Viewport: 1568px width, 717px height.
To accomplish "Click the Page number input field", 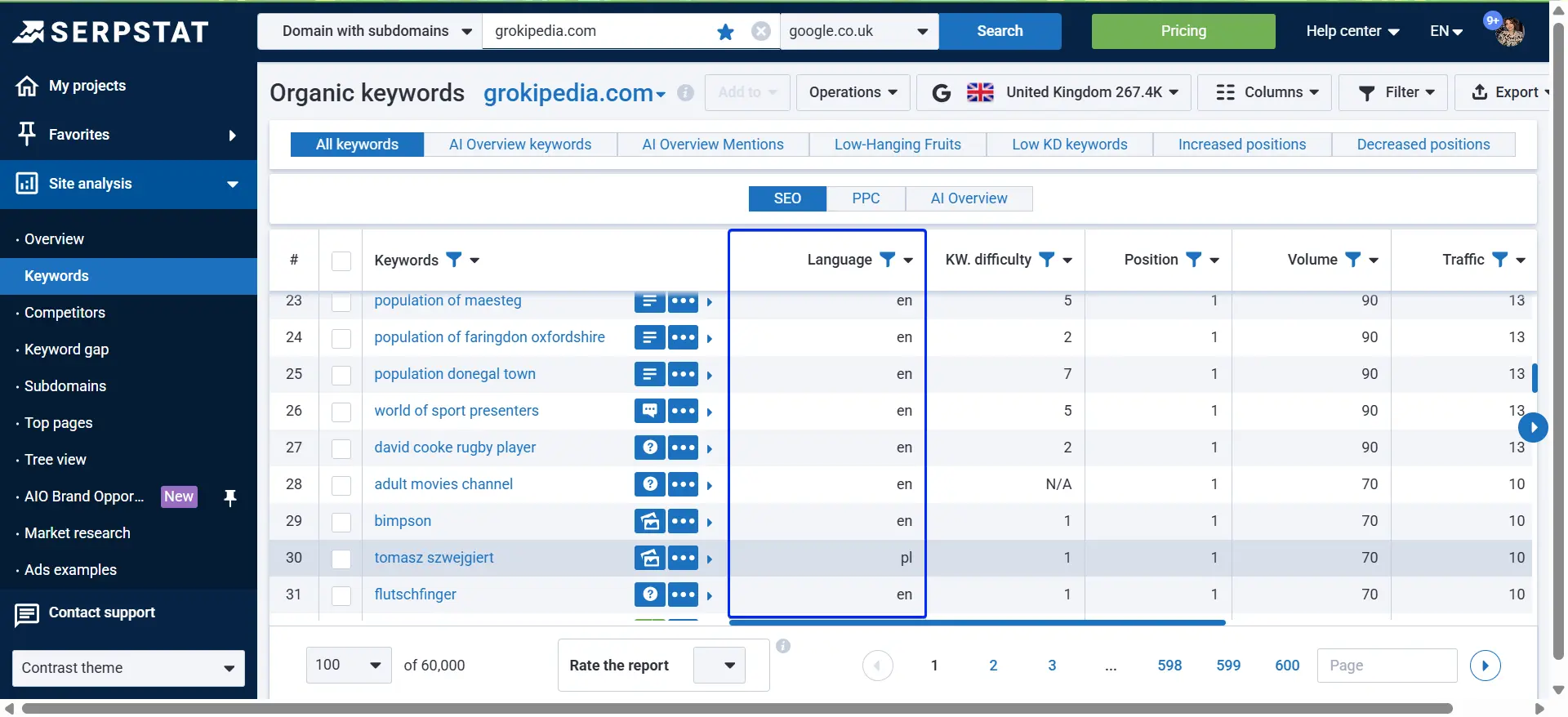I will [x=1387, y=666].
